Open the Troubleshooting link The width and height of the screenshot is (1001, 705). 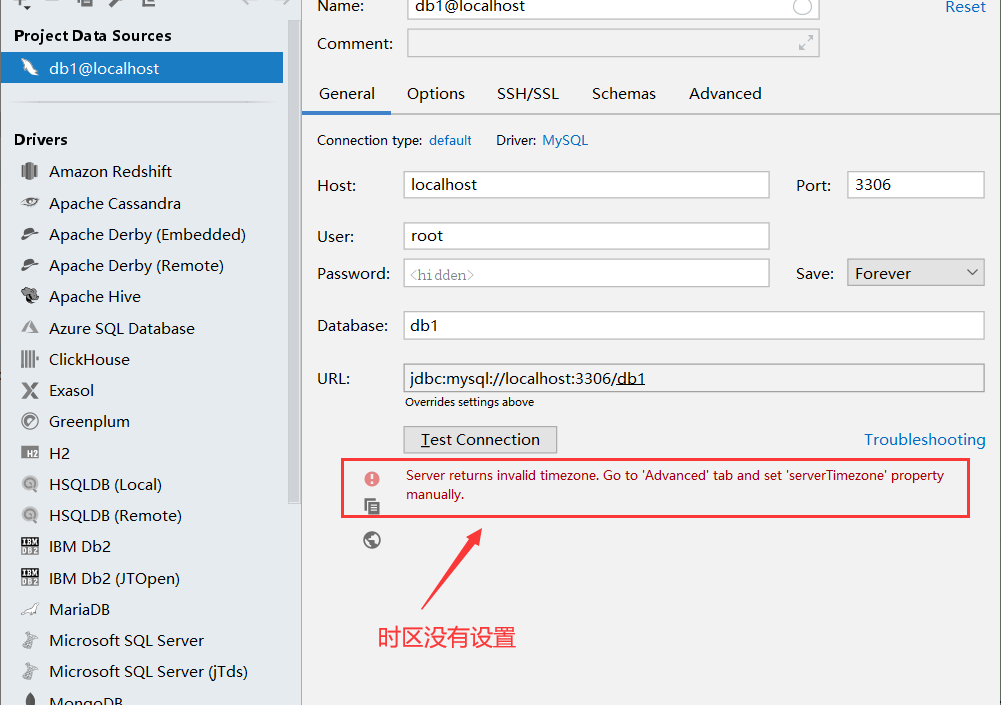924,439
